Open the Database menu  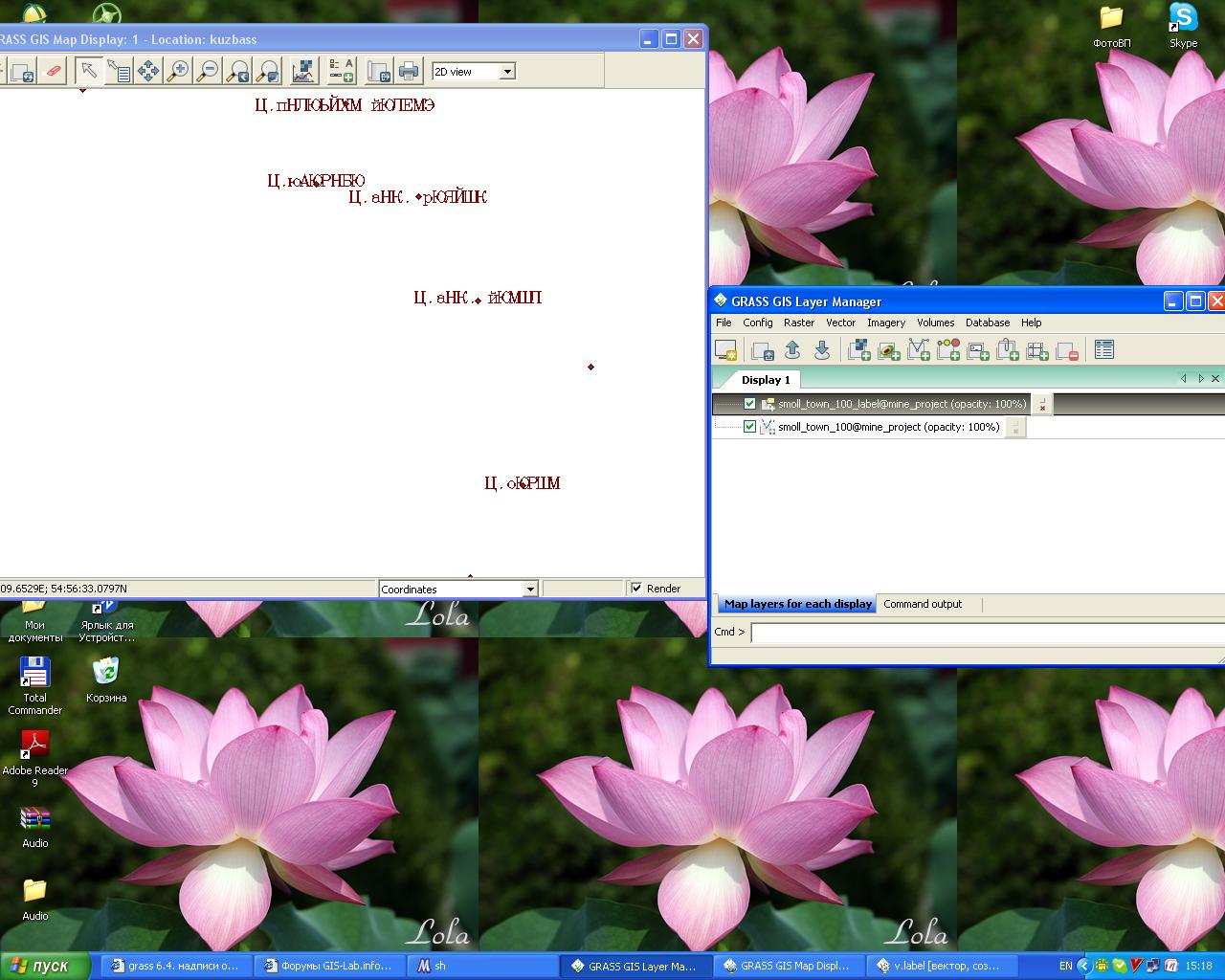988,323
